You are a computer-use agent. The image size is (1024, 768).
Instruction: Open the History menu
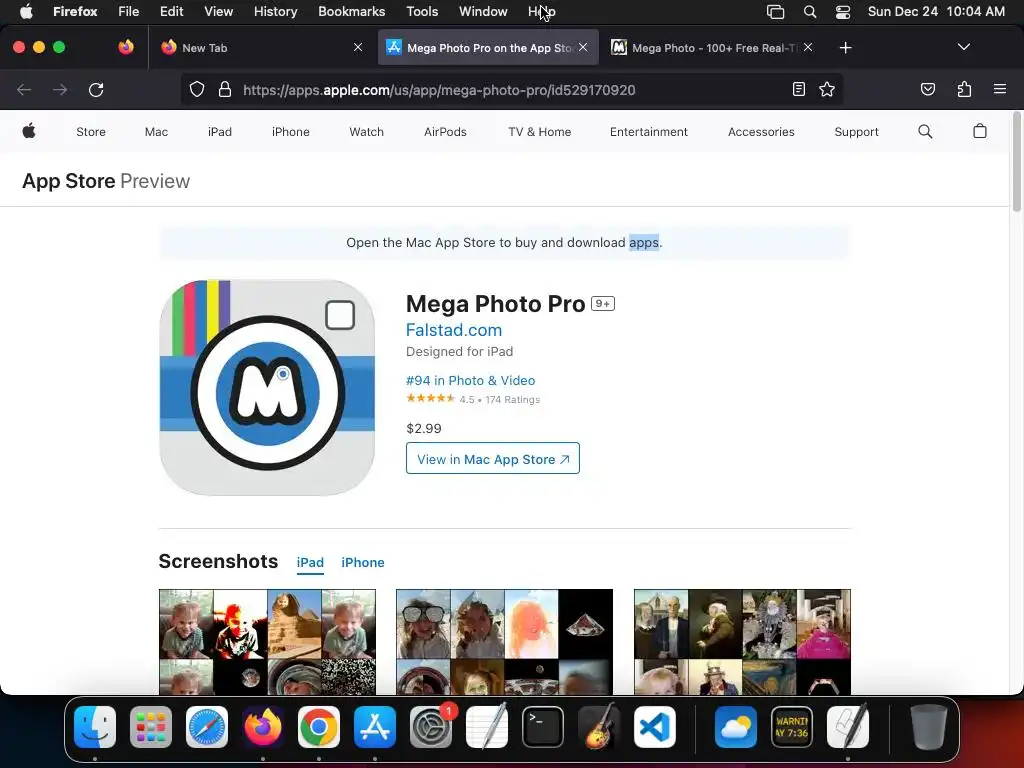tap(275, 11)
